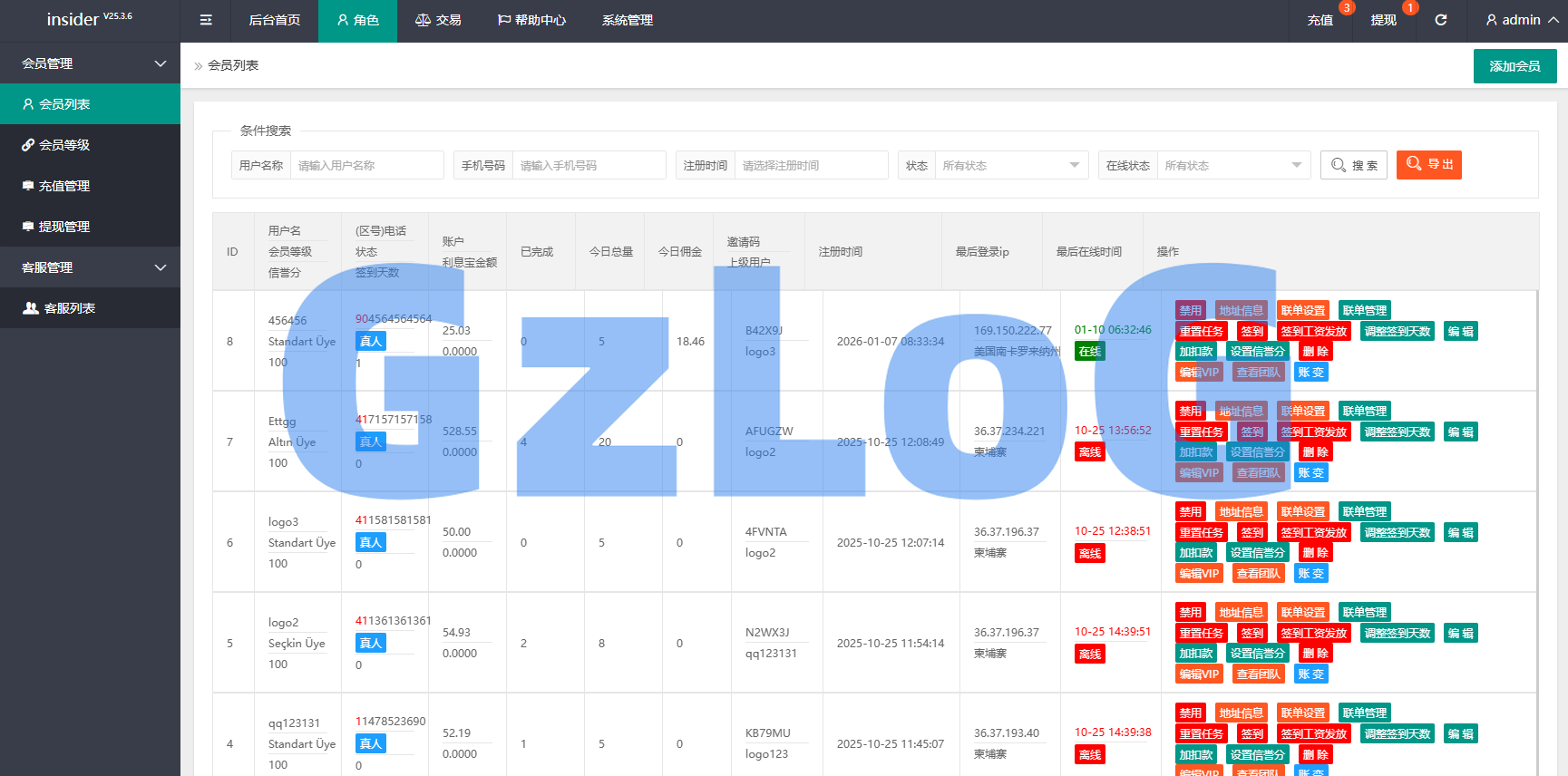Click the 用户名称 input field
This screenshot has height=776, width=1568.
click(366, 165)
